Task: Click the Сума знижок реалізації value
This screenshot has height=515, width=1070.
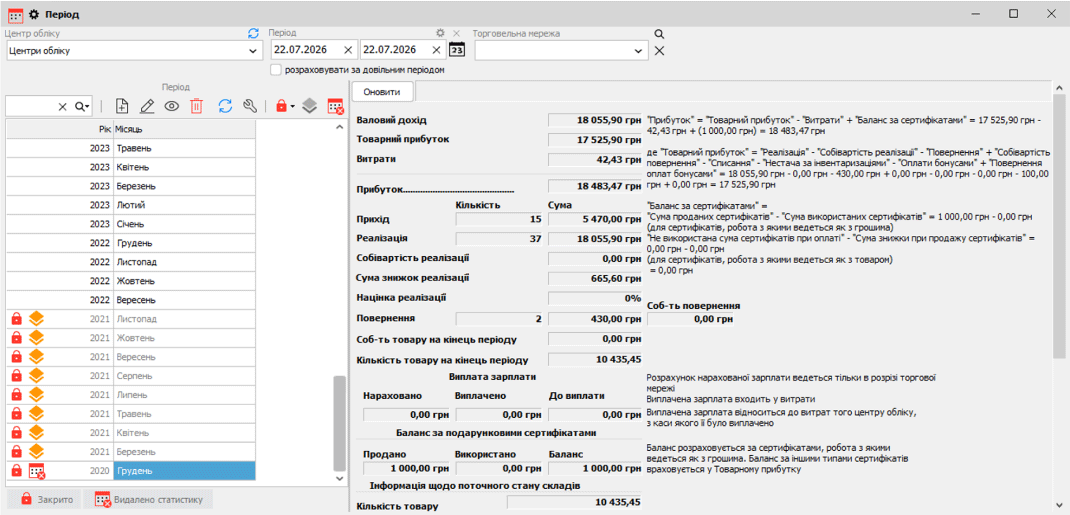Action: (596, 278)
